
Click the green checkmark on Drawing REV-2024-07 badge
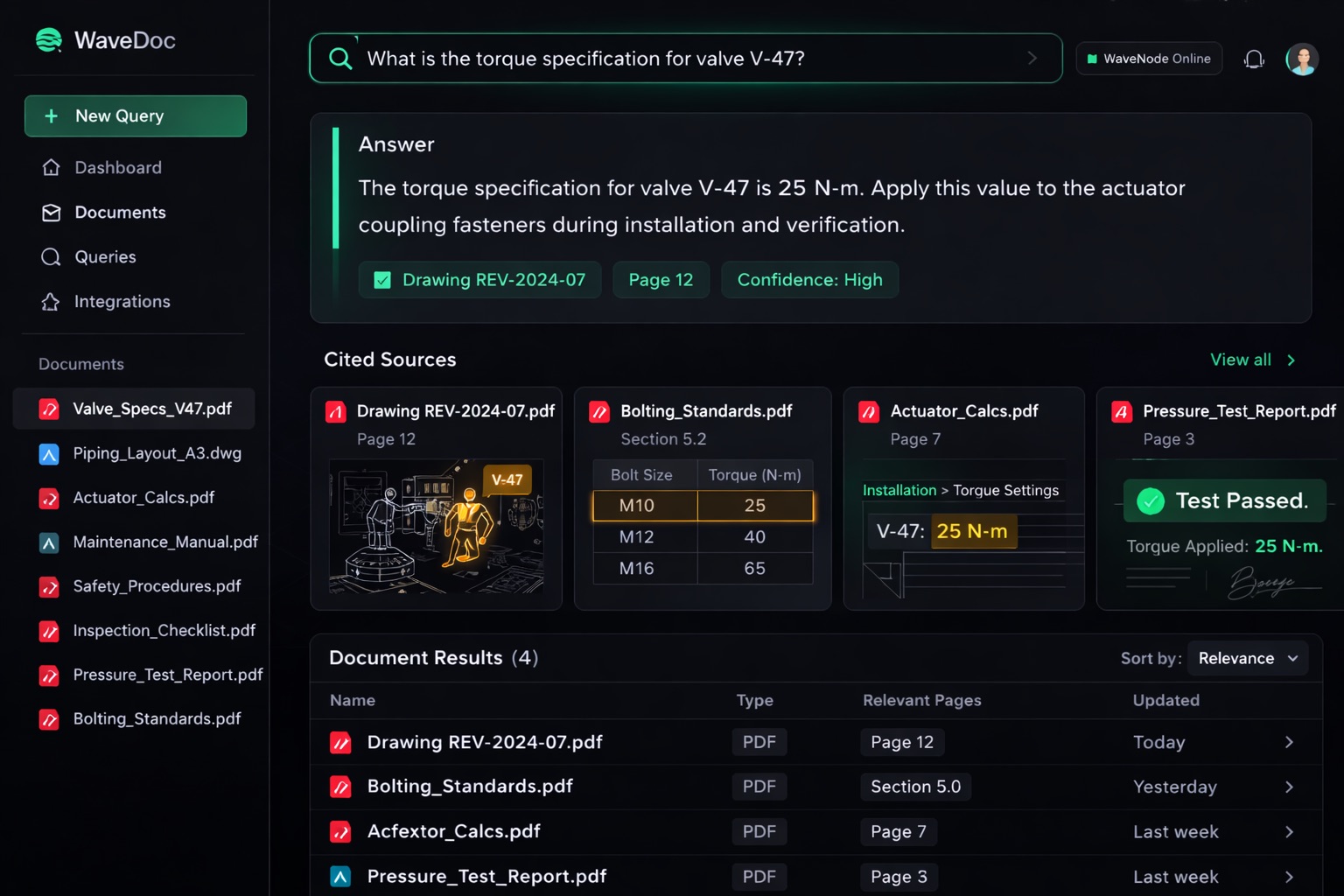click(382, 279)
